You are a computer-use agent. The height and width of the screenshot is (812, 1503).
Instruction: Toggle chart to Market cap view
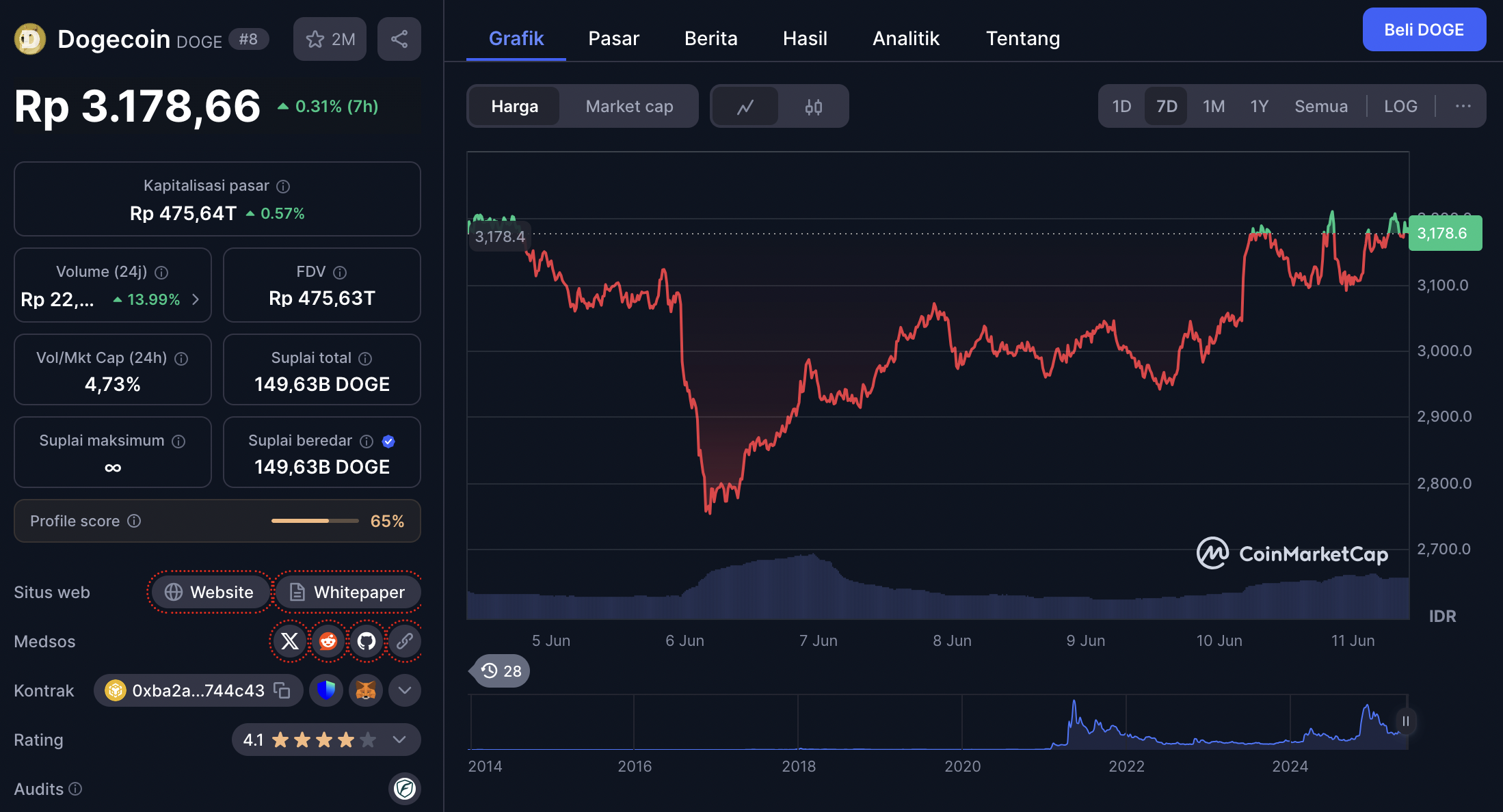[x=629, y=107]
